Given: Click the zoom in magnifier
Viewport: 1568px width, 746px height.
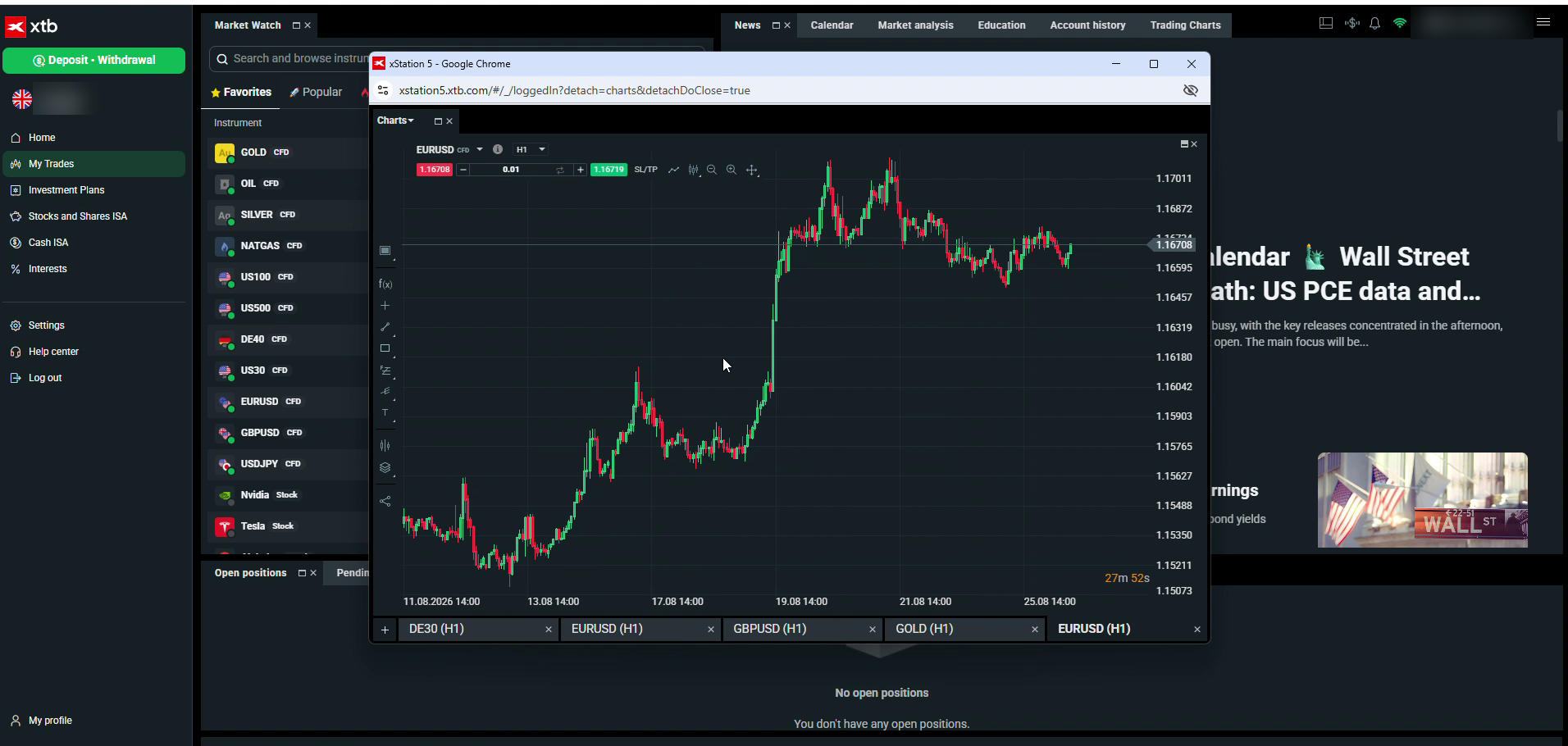Looking at the screenshot, I should point(732,170).
